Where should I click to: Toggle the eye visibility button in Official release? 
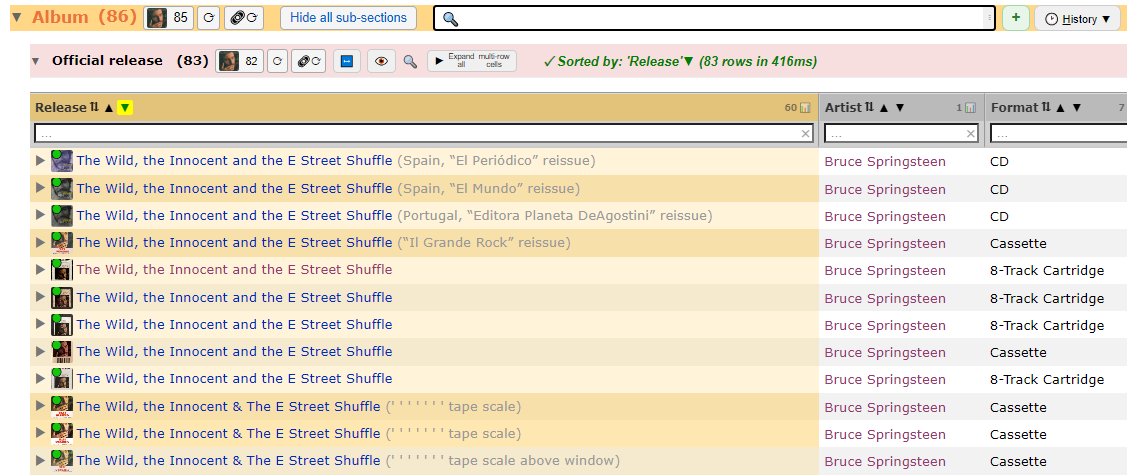click(x=382, y=62)
